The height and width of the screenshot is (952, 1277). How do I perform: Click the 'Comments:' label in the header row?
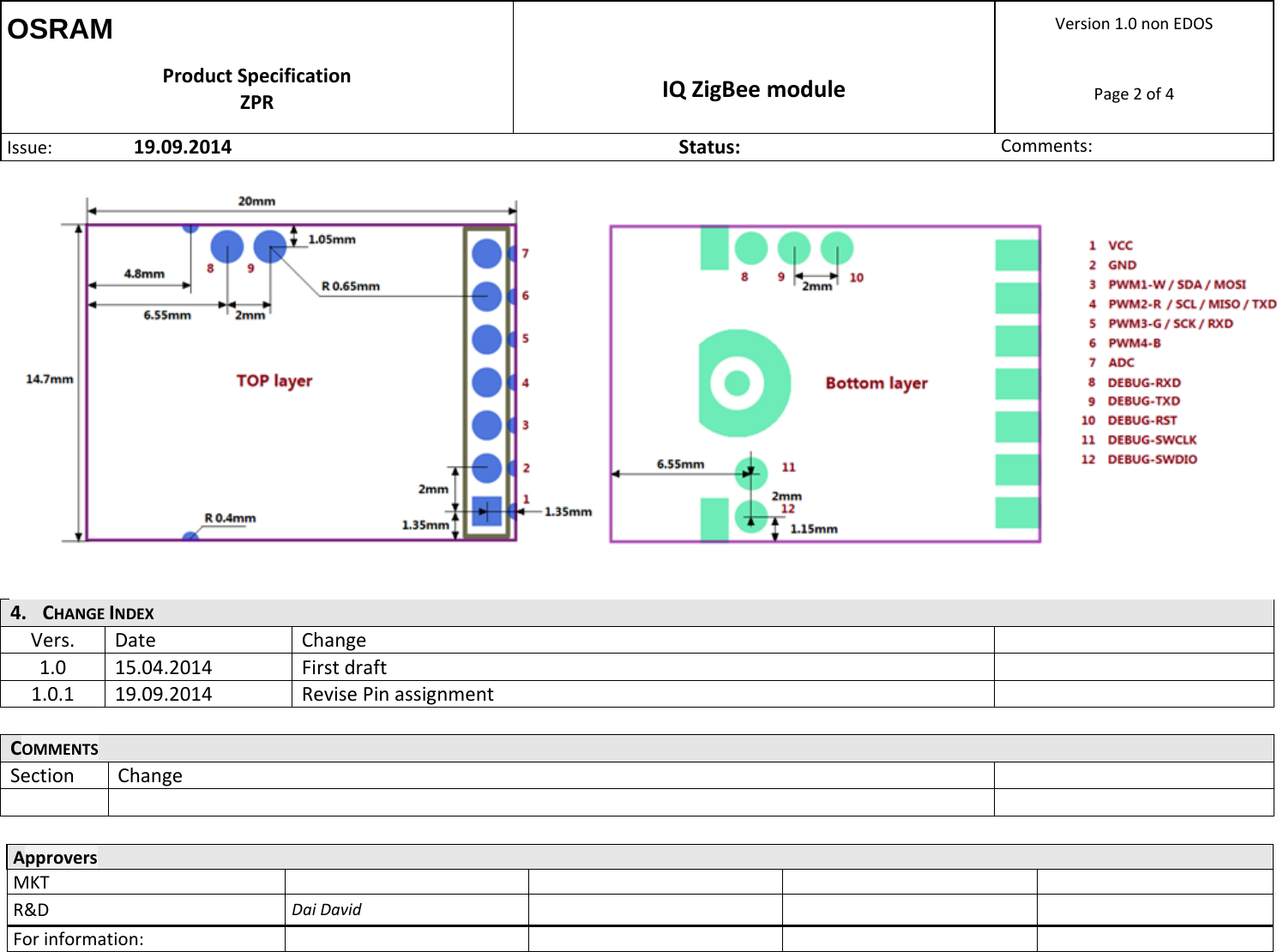(x=1046, y=146)
